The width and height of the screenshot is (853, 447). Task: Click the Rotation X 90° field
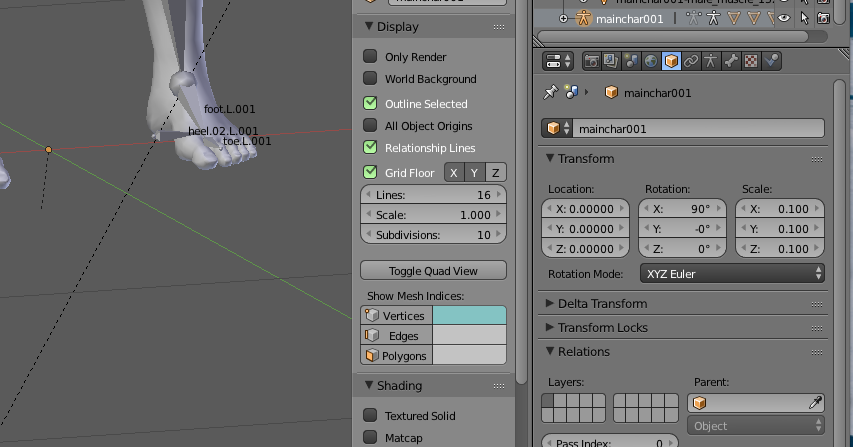(x=683, y=209)
